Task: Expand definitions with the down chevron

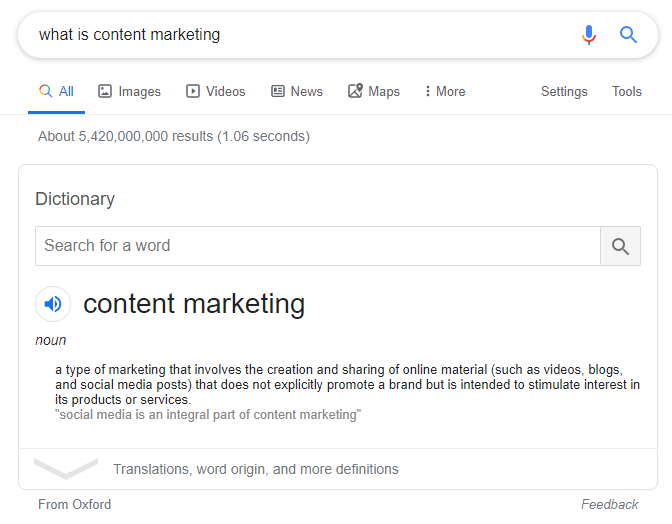Action: (x=66, y=468)
